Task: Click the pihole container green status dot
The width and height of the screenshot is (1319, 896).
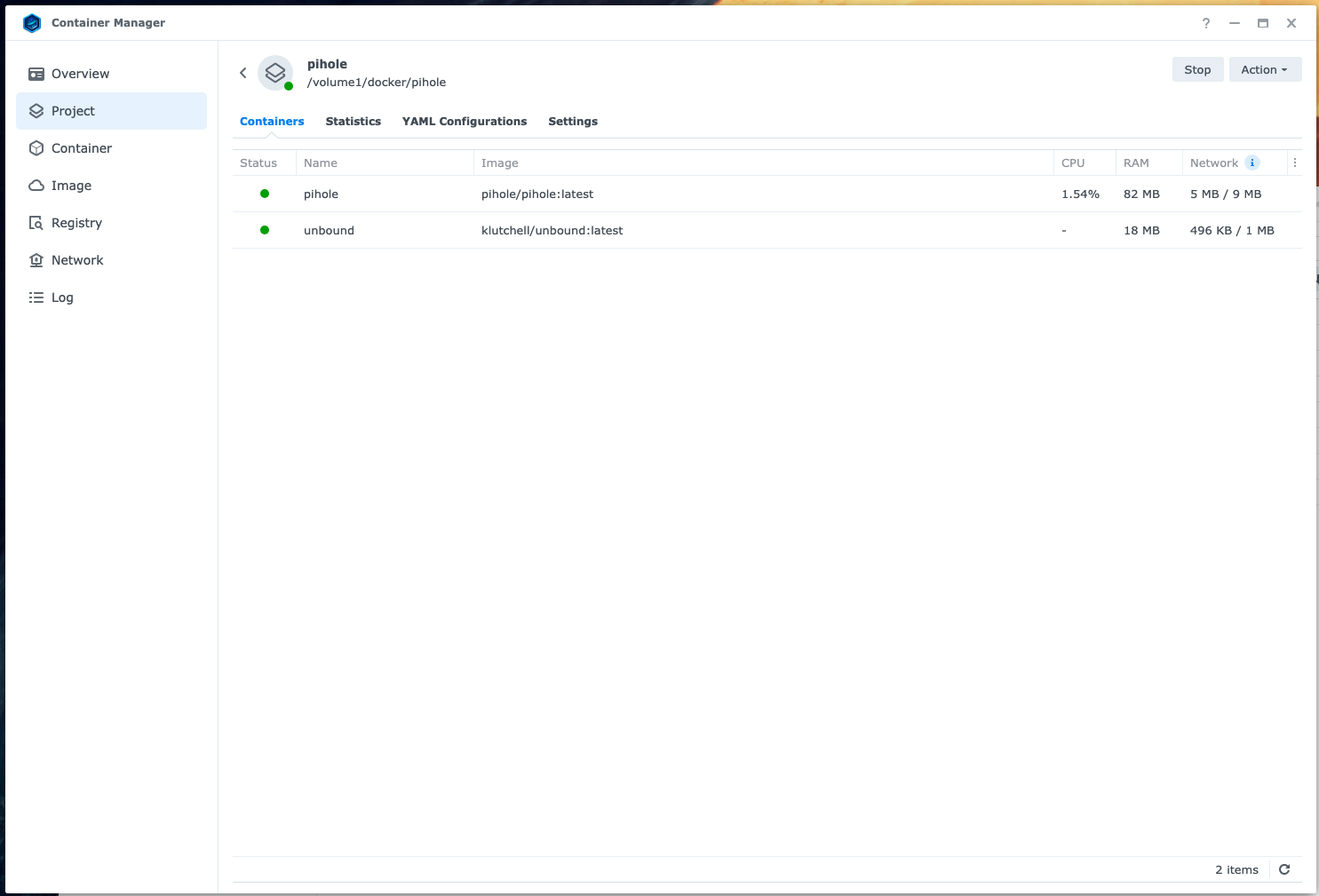Action: pos(265,194)
